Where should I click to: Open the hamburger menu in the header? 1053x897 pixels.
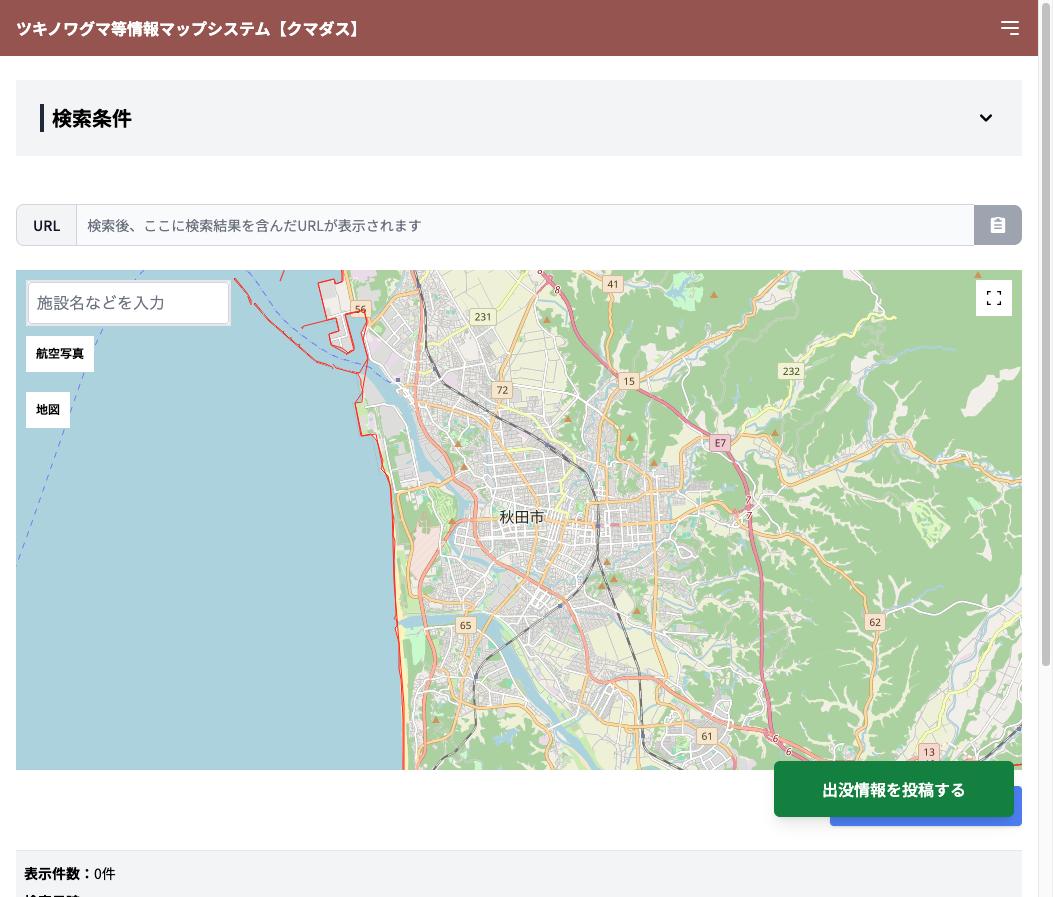[x=1009, y=28]
